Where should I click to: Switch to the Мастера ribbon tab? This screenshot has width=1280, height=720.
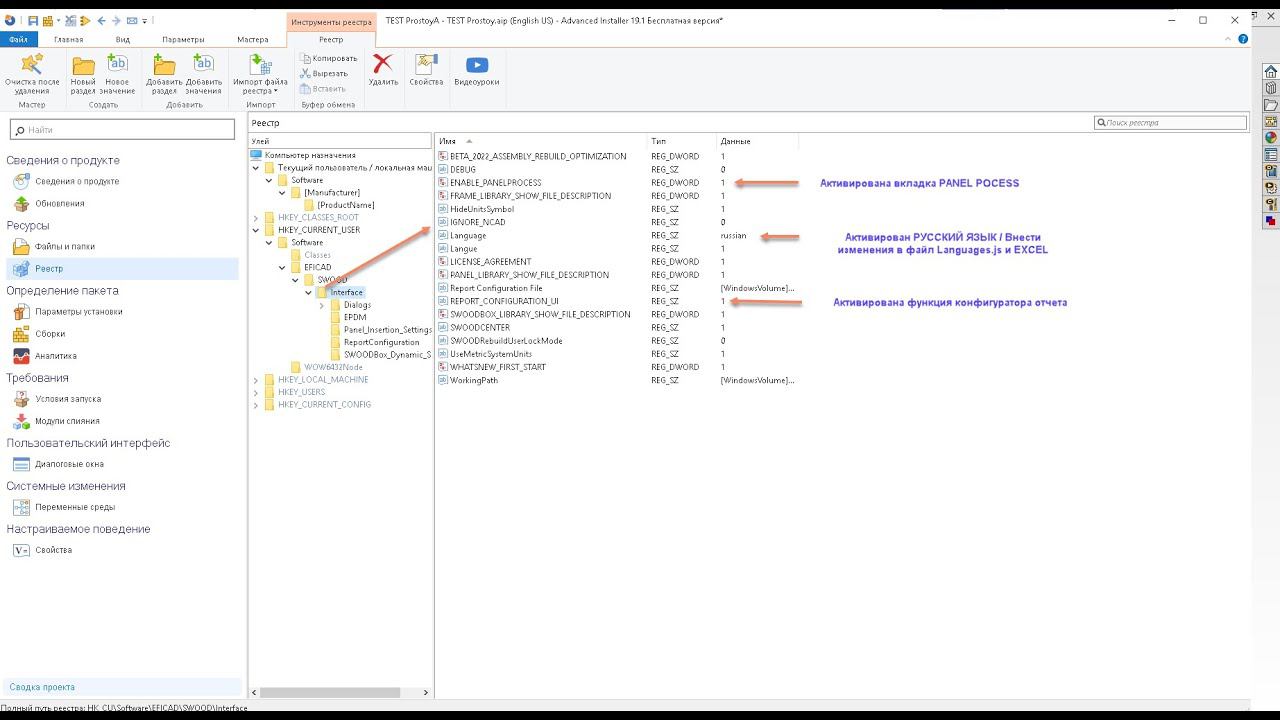point(253,39)
